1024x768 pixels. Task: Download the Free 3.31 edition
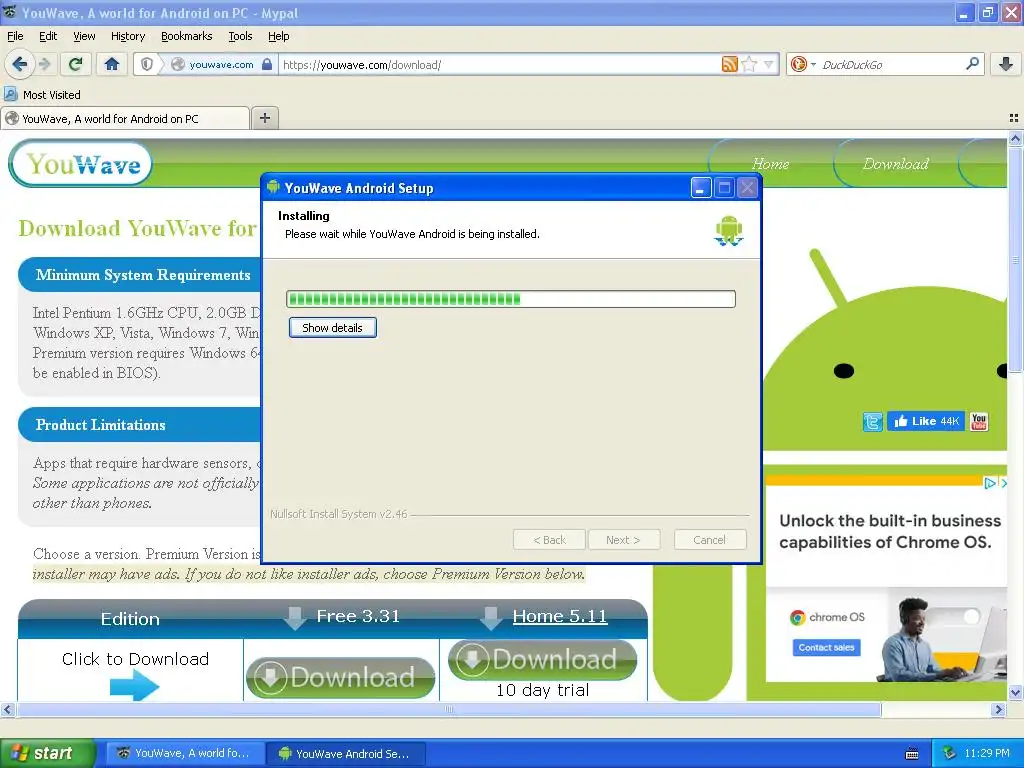tap(340, 677)
